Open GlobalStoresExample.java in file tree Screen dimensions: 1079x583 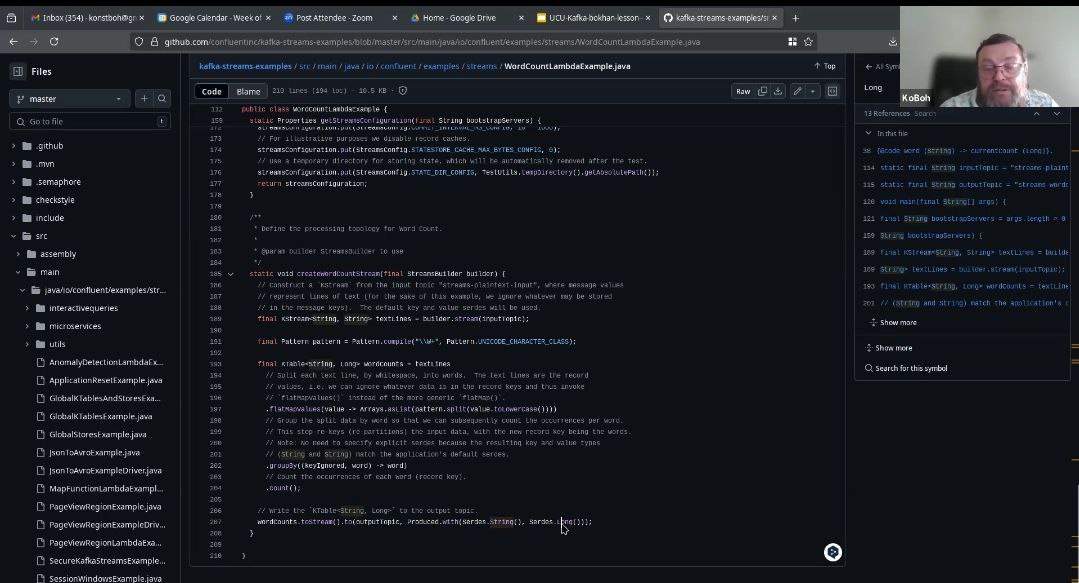pyautogui.click(x=98, y=434)
